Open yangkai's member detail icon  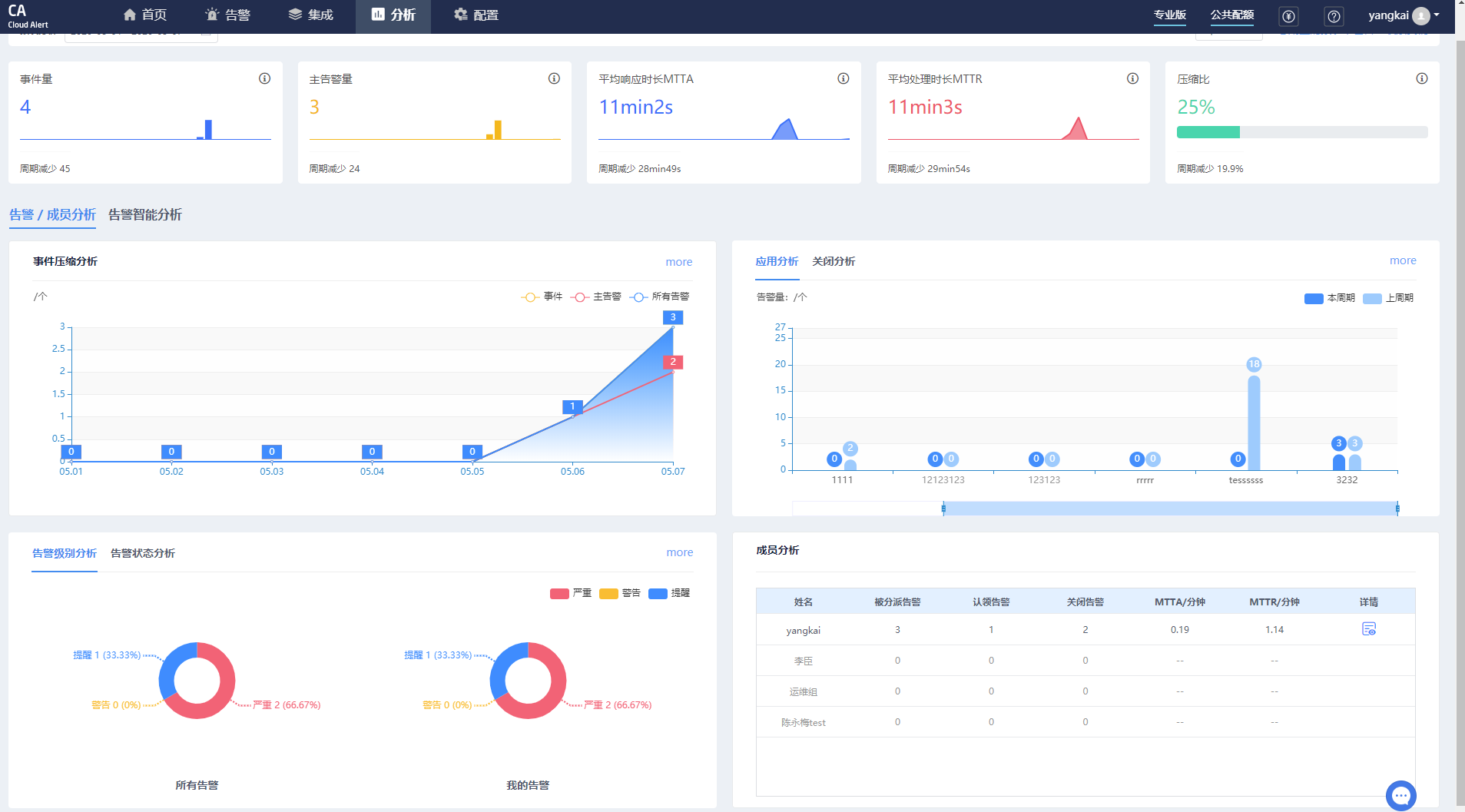coord(1369,629)
